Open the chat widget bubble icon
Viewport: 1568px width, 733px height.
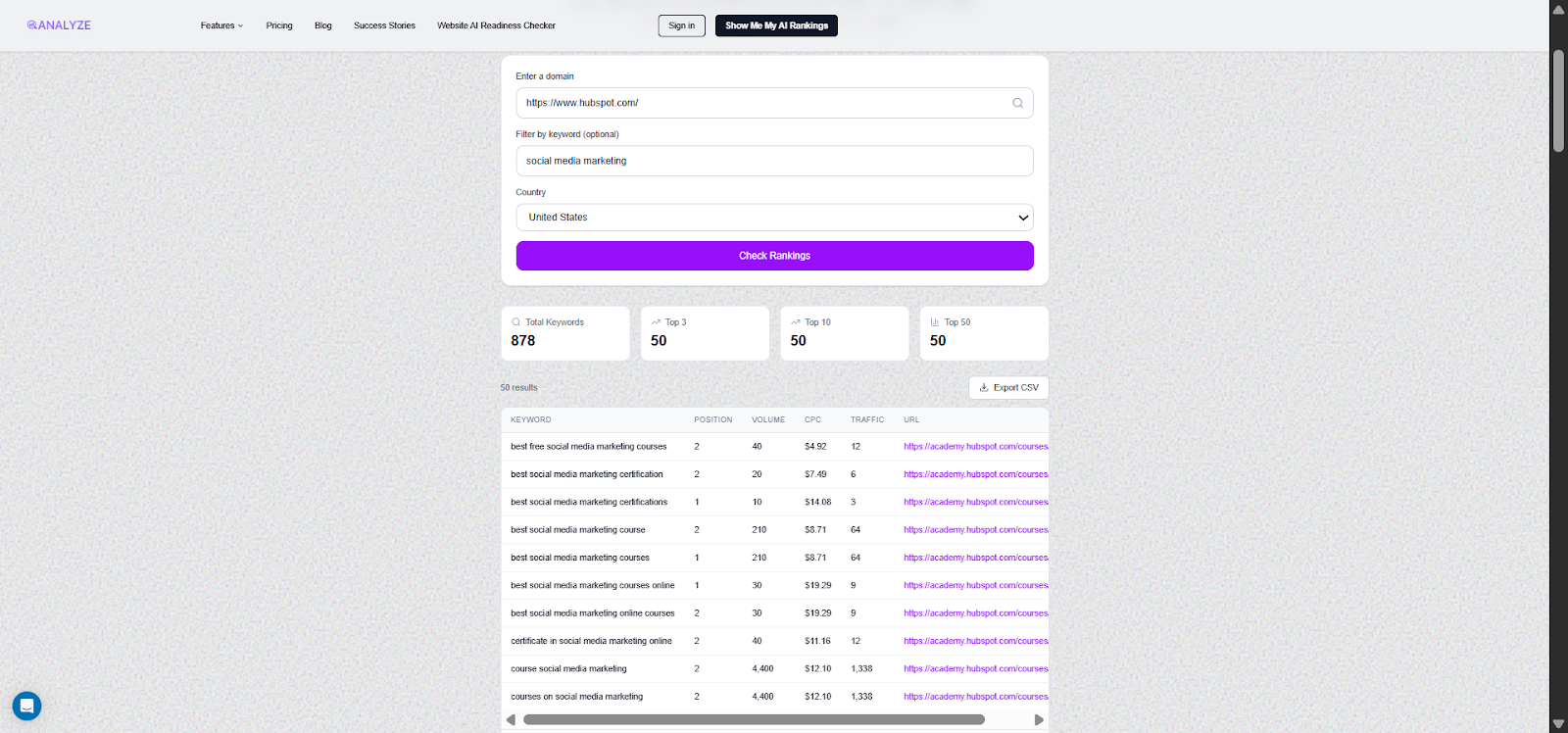coord(26,706)
